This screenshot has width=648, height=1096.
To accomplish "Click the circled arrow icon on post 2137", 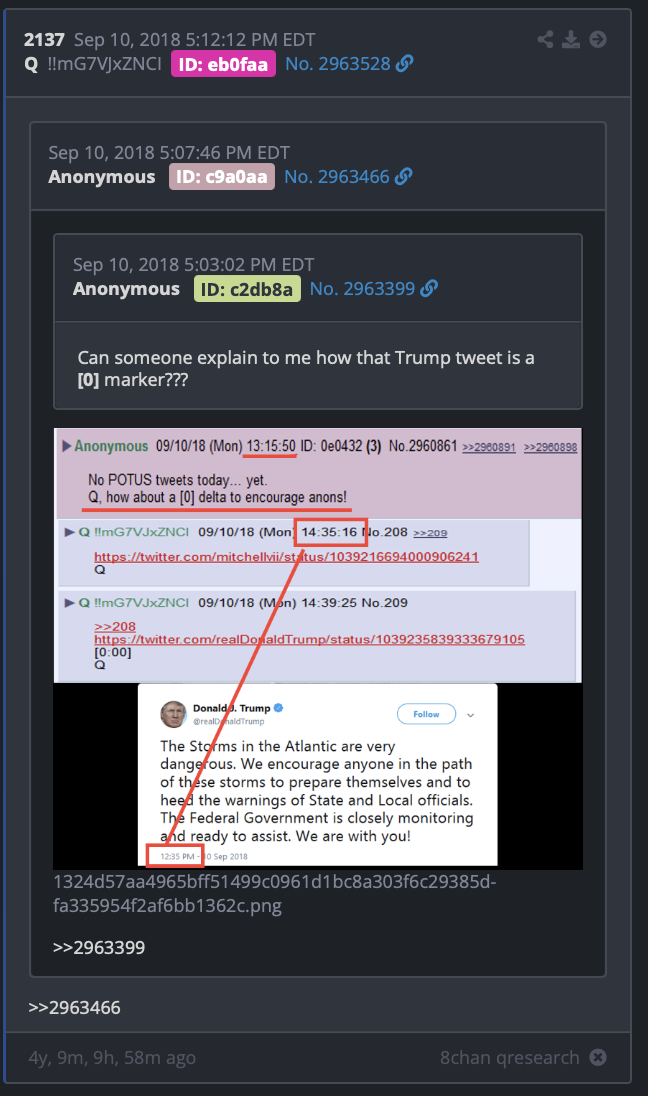I will click(x=598, y=39).
